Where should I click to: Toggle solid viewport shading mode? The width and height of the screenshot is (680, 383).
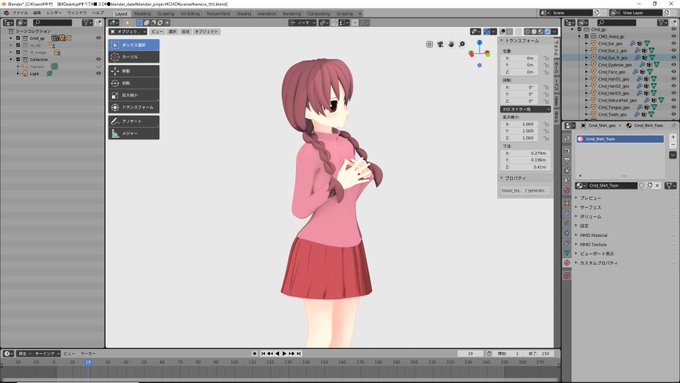(x=534, y=32)
